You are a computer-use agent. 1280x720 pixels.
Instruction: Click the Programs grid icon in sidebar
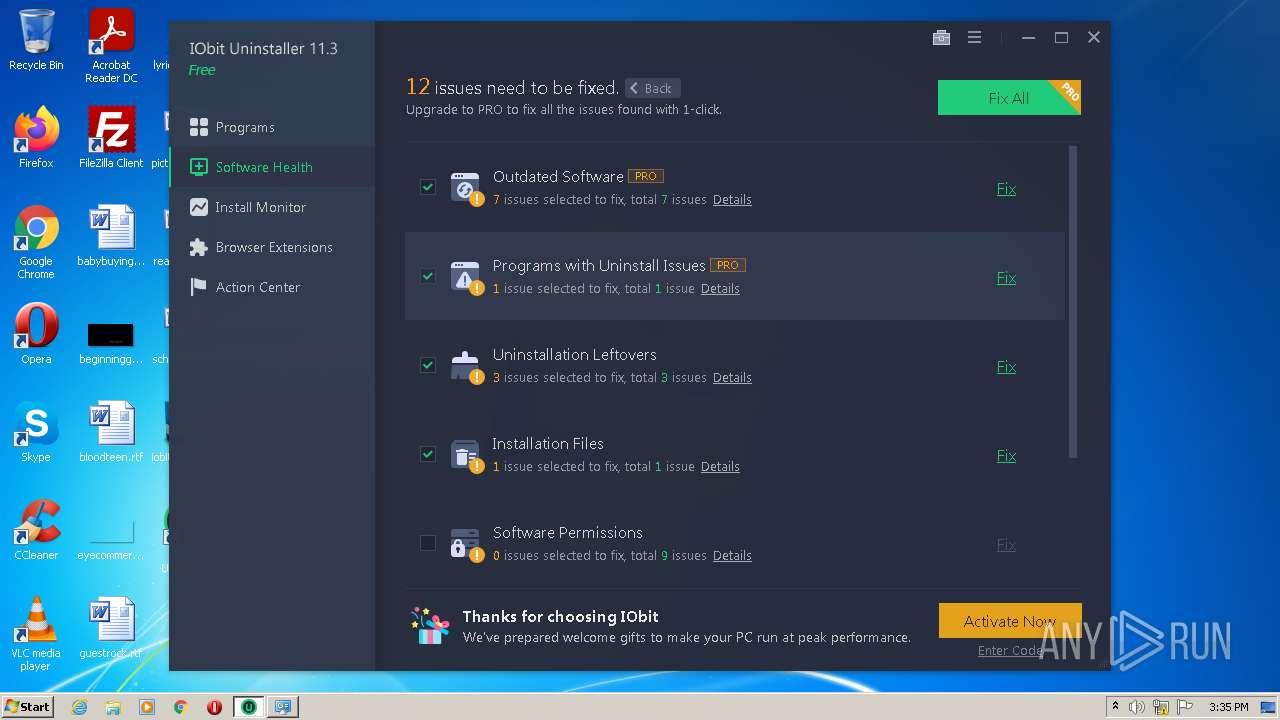click(x=199, y=127)
